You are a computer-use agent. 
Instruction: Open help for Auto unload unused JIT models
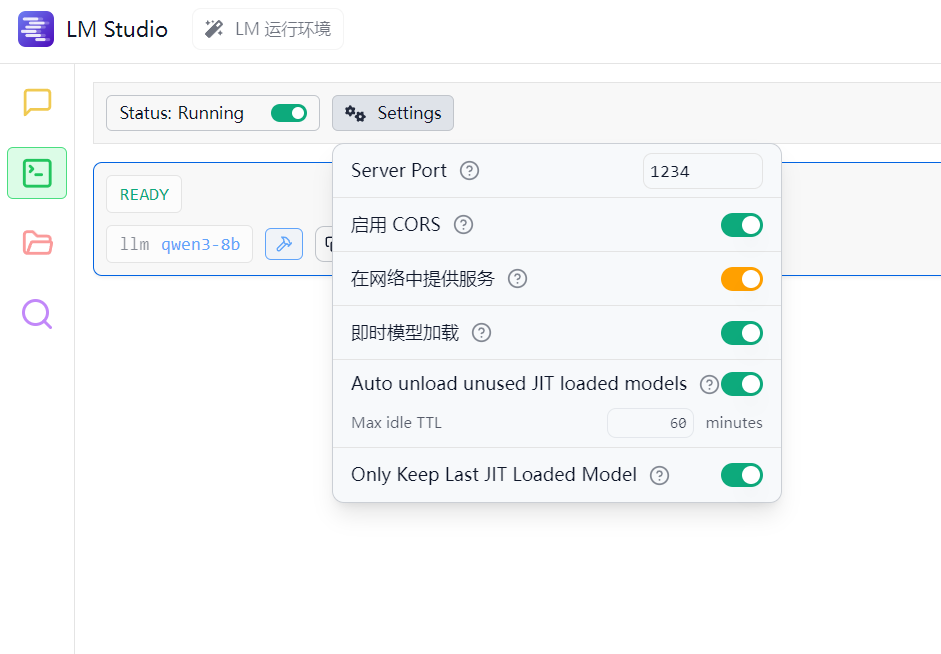(709, 384)
